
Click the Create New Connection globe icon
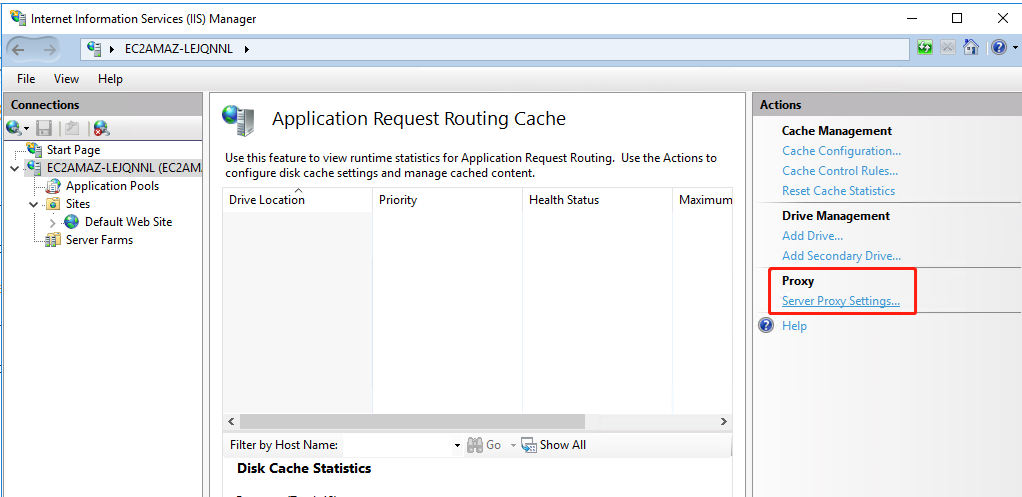coord(14,128)
